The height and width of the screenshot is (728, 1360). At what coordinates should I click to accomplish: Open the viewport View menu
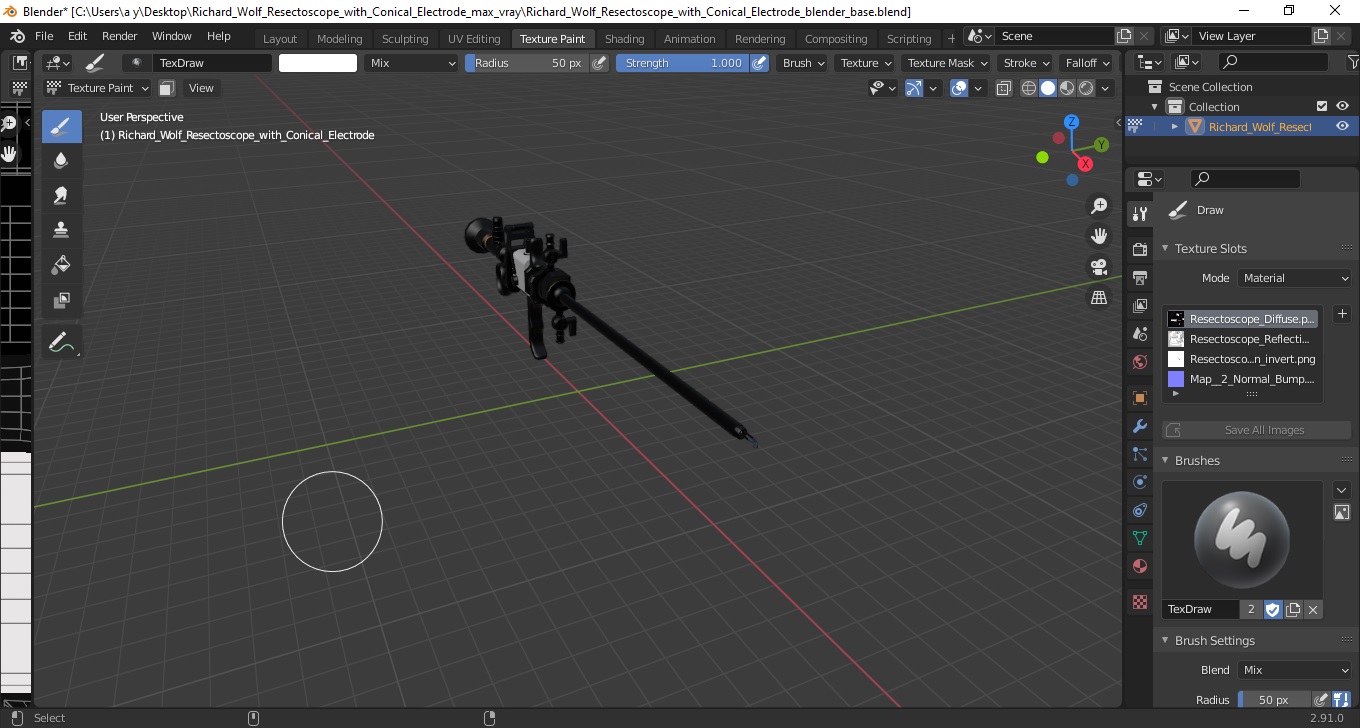click(x=201, y=88)
